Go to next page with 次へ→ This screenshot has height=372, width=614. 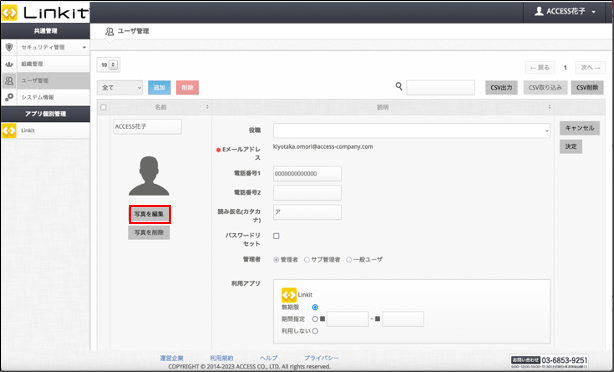pos(591,68)
